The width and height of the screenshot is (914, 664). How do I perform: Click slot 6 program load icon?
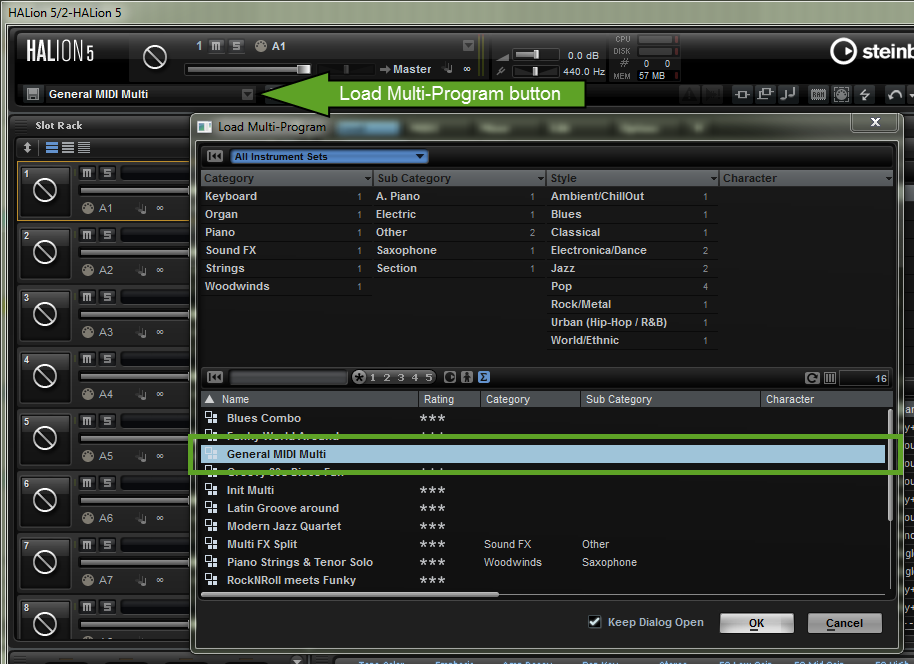[x=45, y=500]
